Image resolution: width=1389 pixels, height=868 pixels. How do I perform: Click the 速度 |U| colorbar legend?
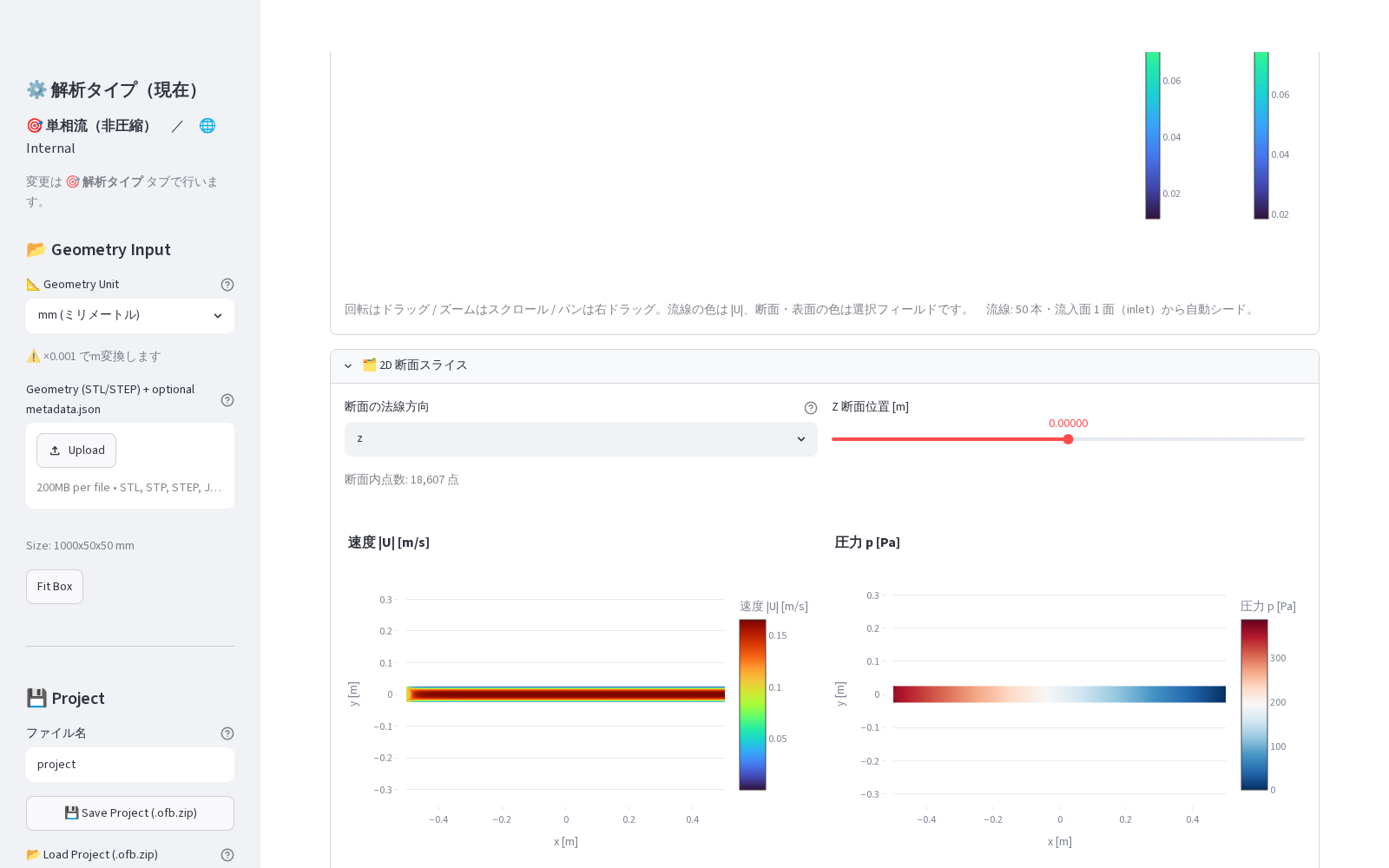click(753, 705)
